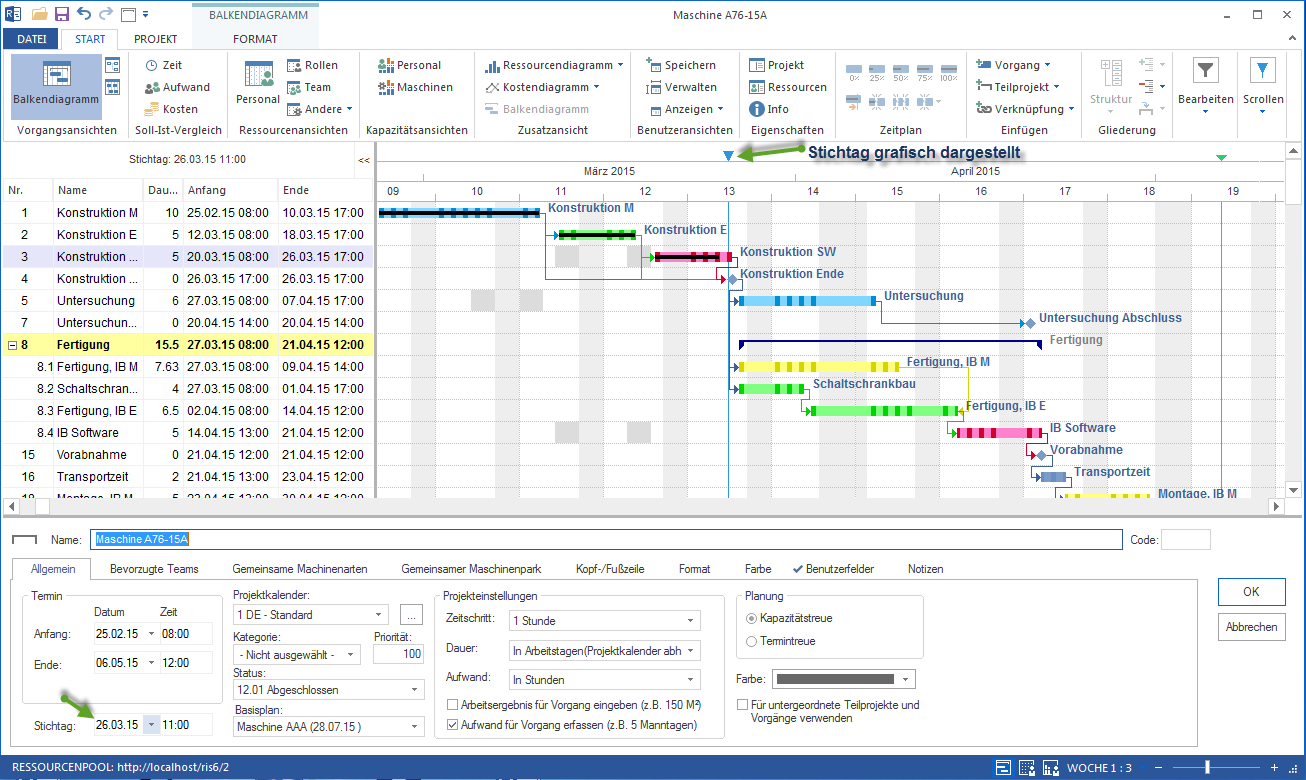Click the Priorität field

[398, 654]
